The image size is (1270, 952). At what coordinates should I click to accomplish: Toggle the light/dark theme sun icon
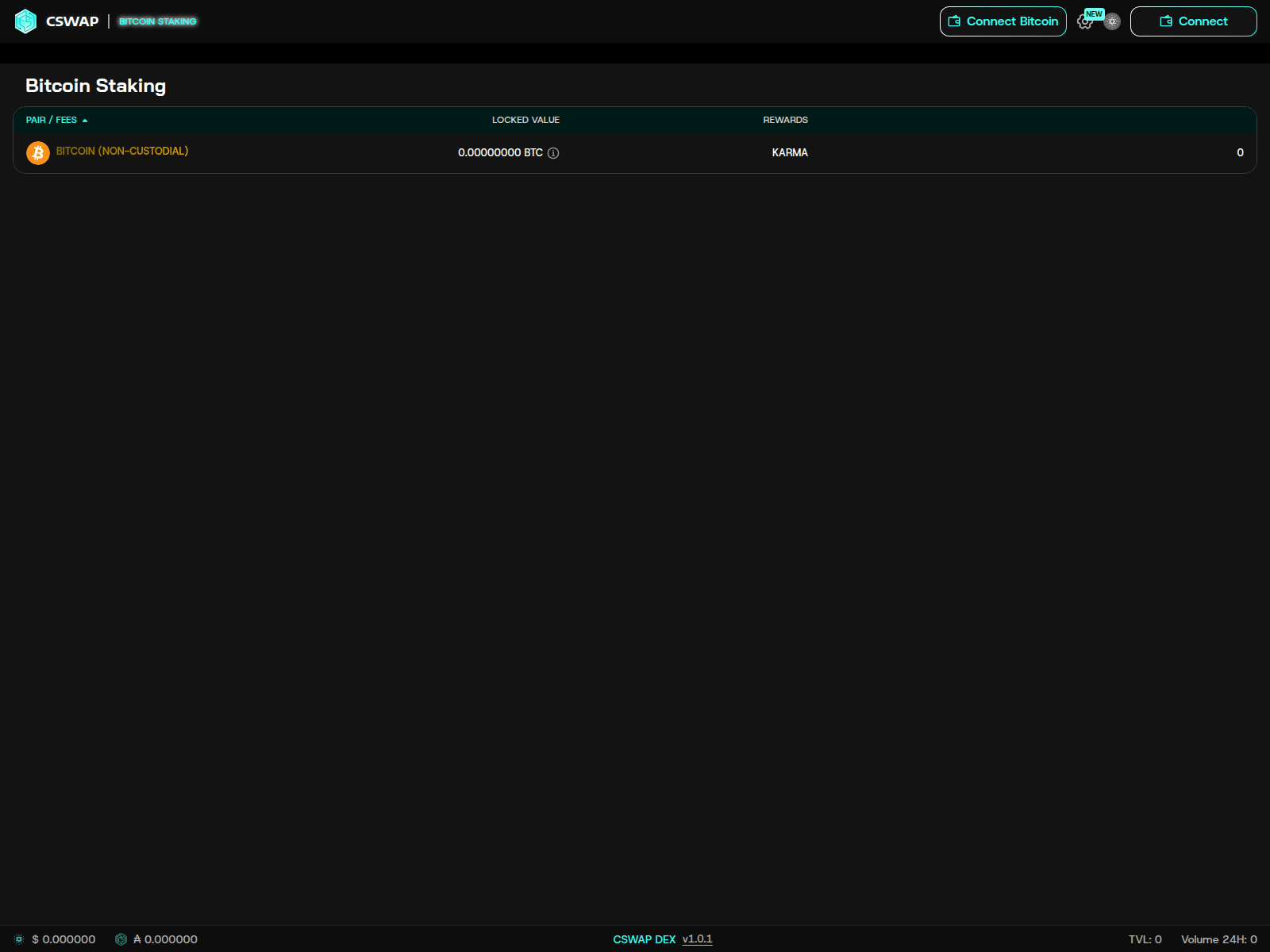click(x=1112, y=21)
